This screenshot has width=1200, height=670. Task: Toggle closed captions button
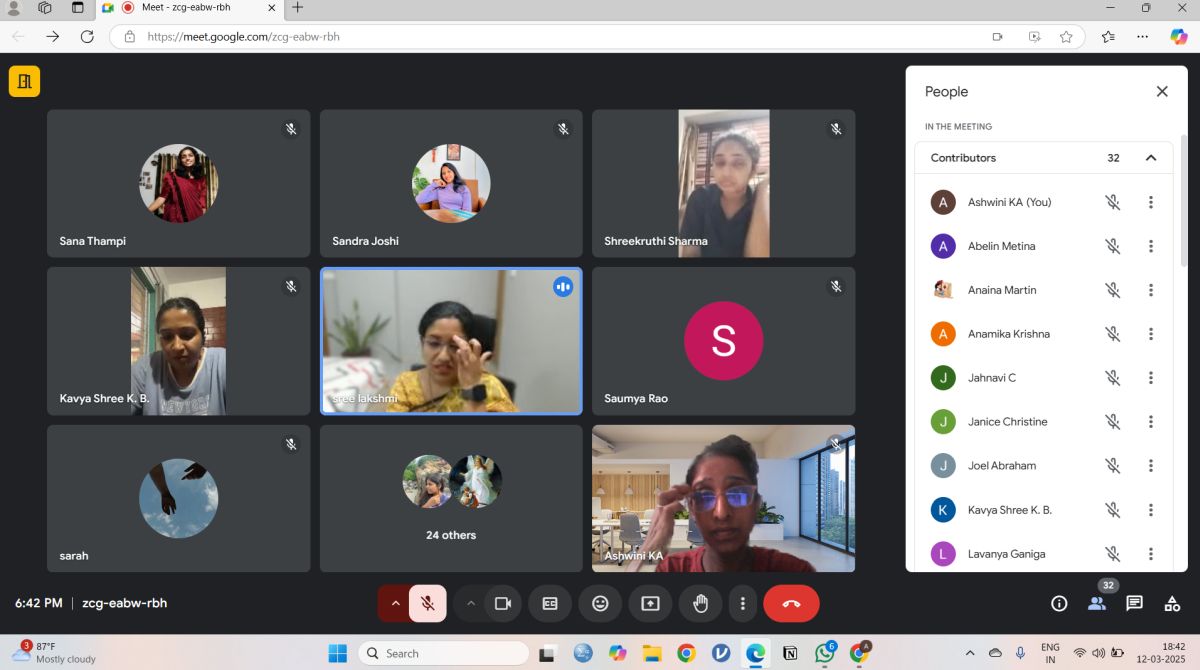(x=550, y=603)
